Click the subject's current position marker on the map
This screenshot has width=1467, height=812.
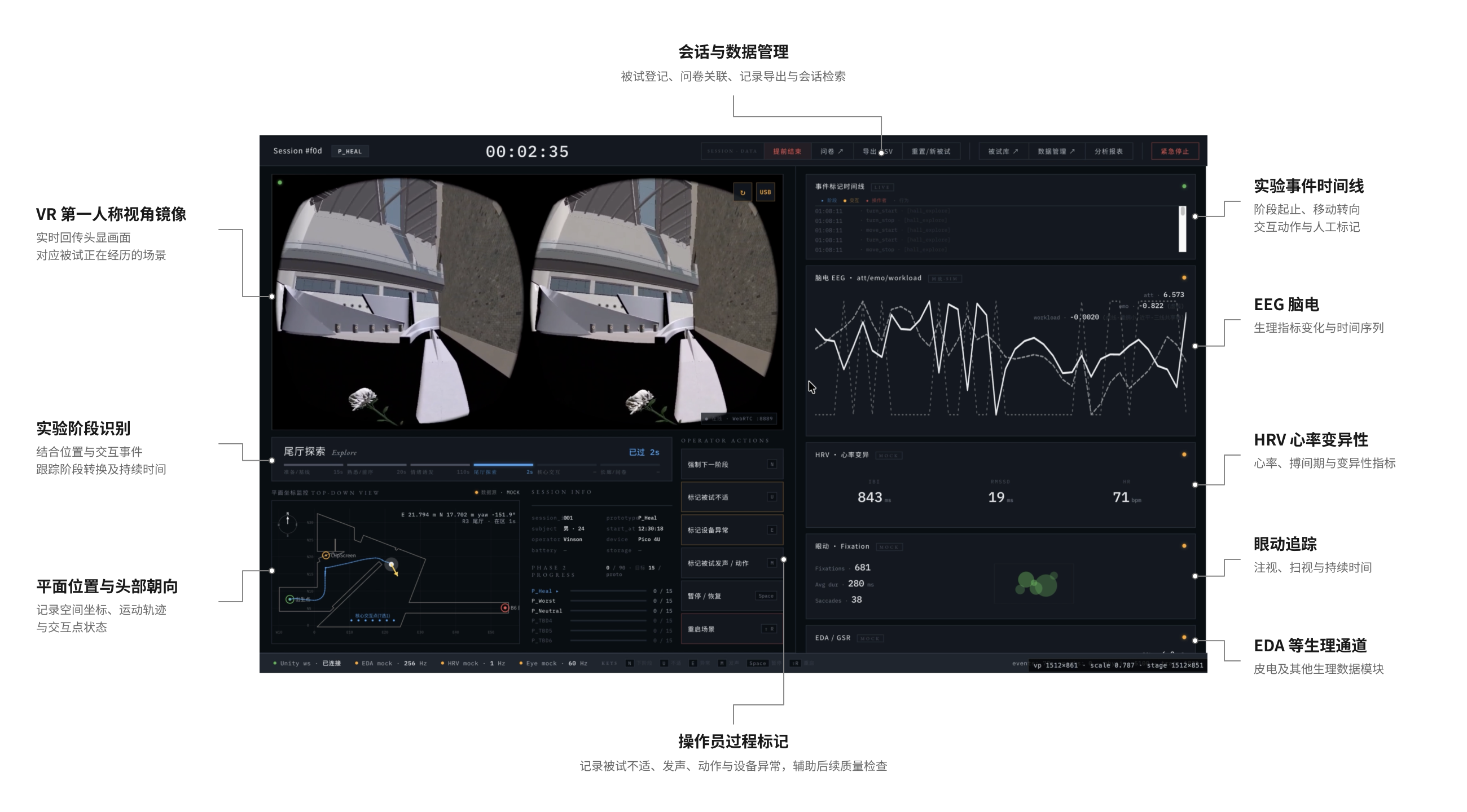(x=391, y=564)
